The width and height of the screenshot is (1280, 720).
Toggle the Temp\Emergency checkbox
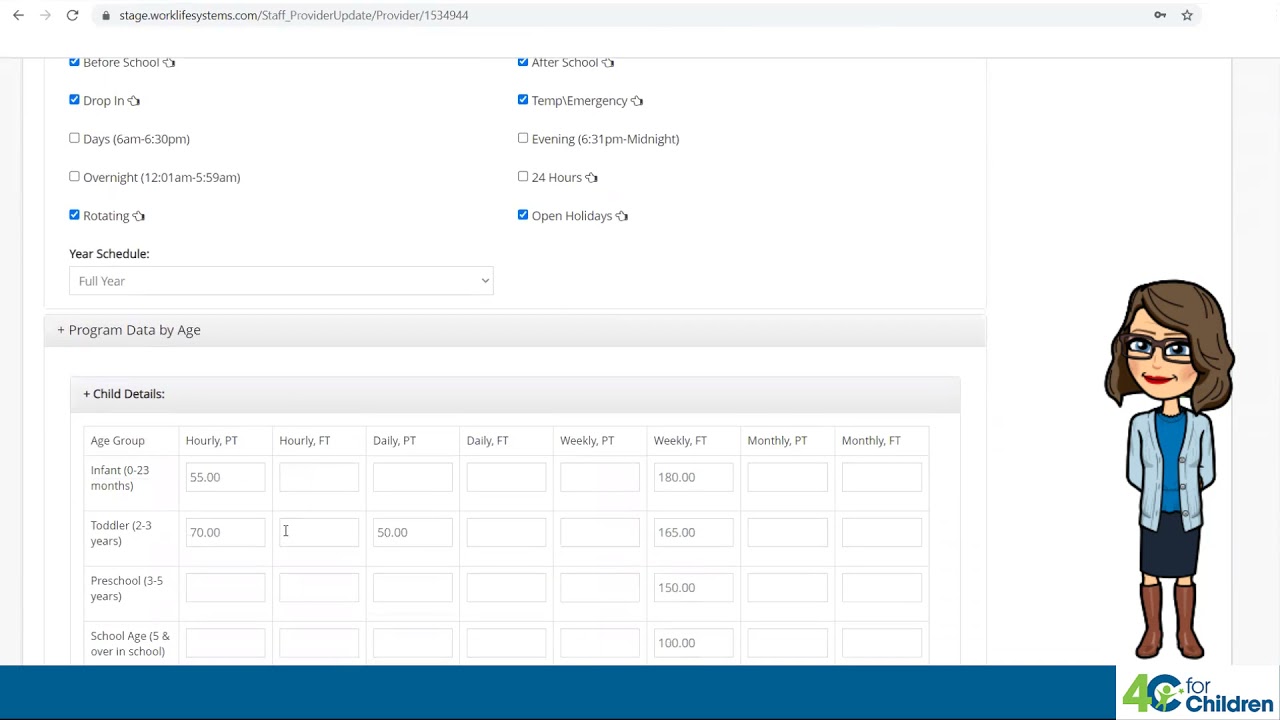pyautogui.click(x=523, y=100)
